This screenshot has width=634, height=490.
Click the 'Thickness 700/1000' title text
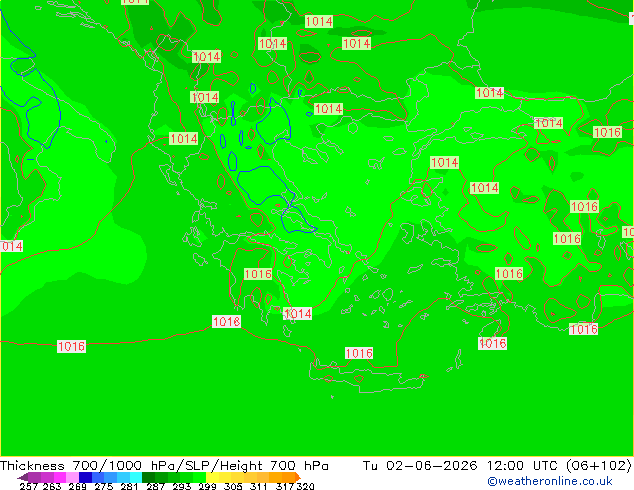click(x=71, y=466)
